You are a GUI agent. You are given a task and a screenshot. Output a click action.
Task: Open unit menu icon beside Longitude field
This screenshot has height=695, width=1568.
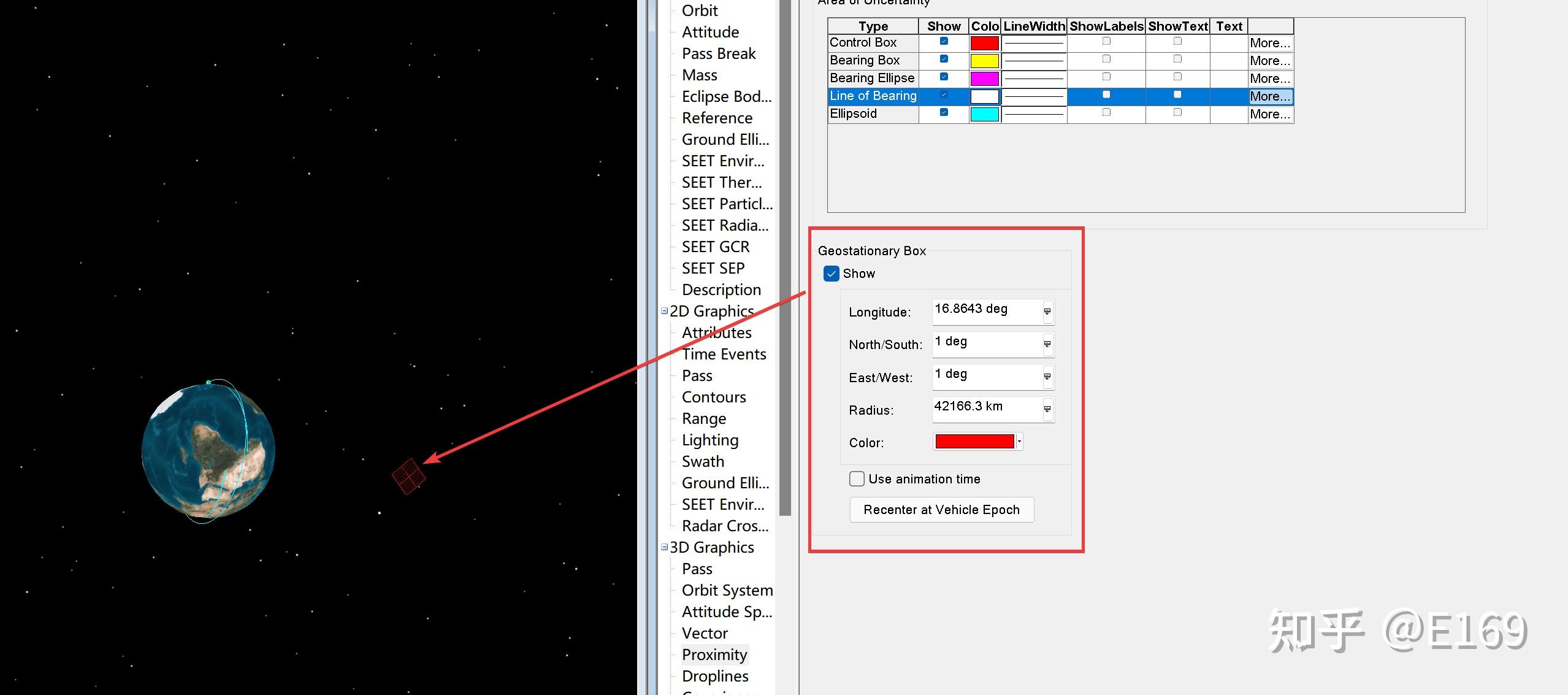(1047, 312)
